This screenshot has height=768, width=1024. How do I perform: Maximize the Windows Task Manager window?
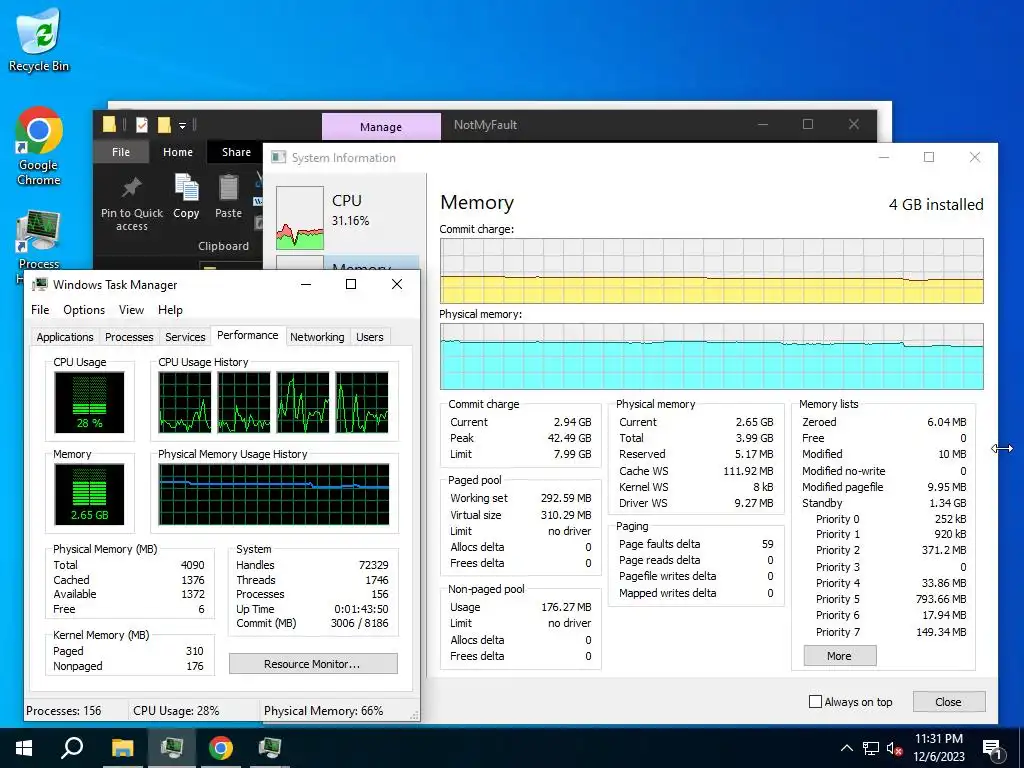351,284
